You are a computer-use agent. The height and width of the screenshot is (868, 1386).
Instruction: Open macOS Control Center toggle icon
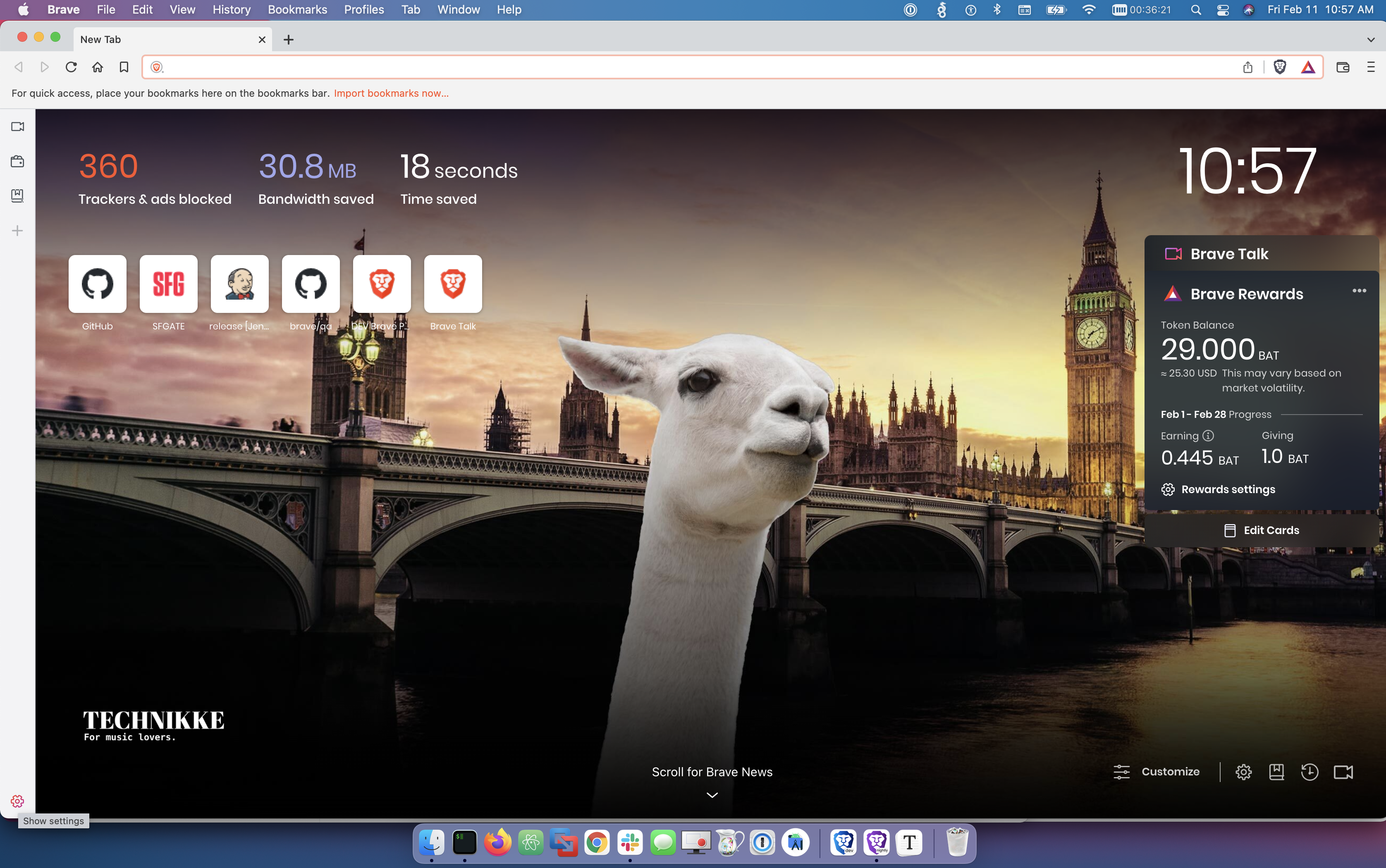1223,10
